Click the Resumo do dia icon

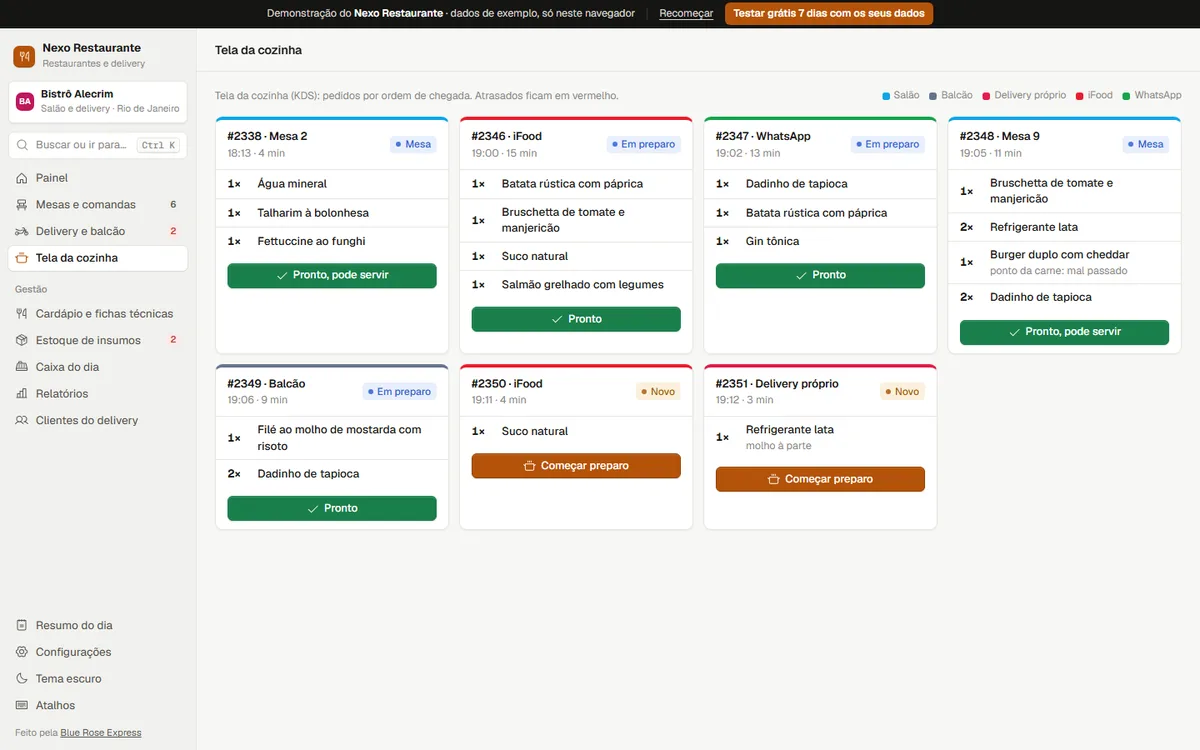[x=22, y=625]
